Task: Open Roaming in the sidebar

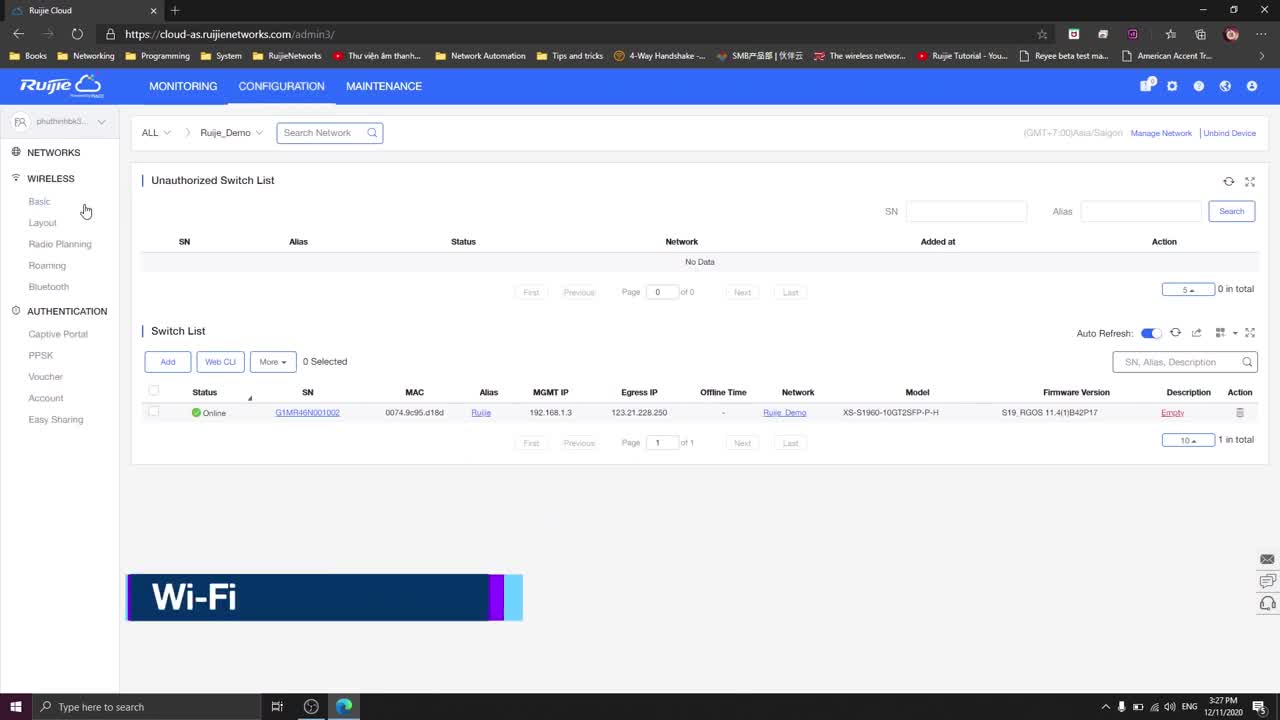Action: click(x=47, y=265)
